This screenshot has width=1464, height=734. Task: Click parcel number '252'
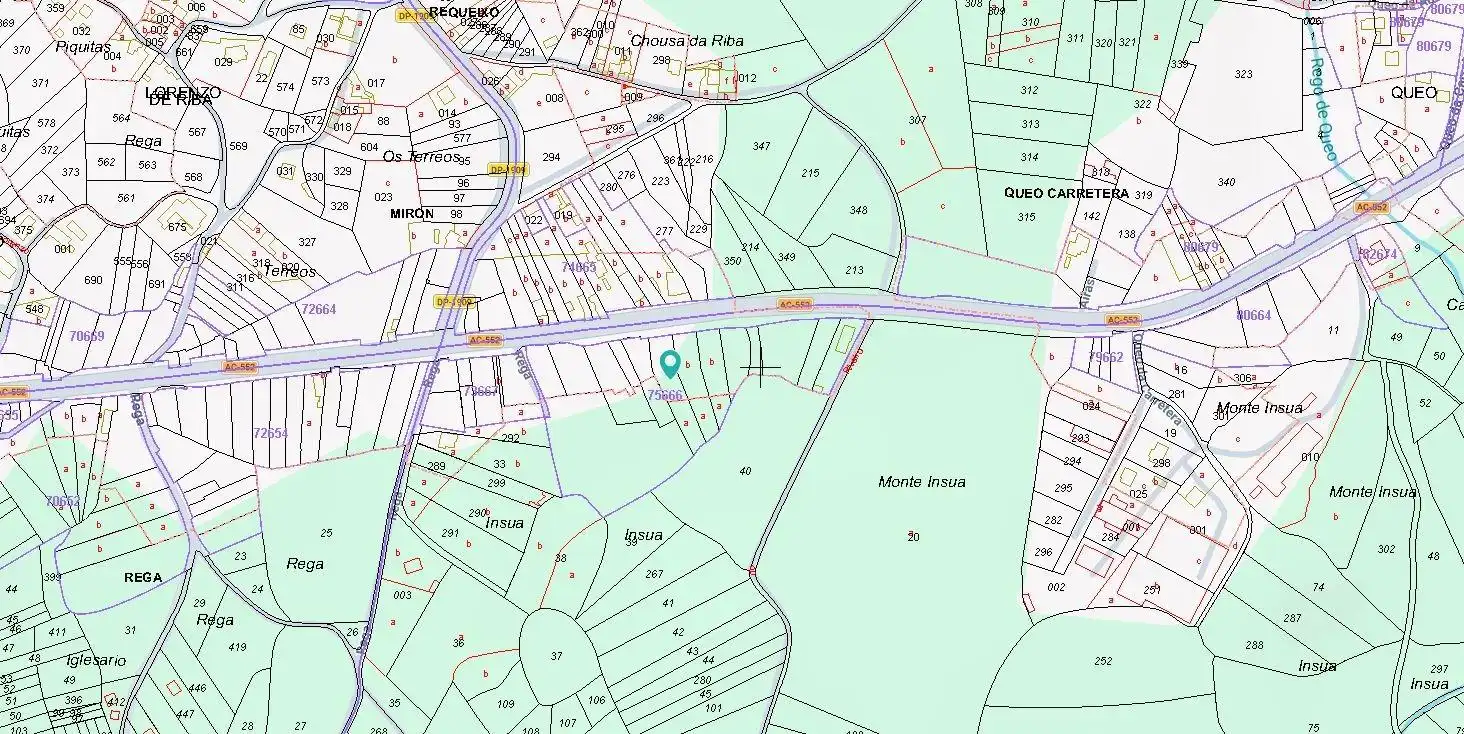point(1103,661)
